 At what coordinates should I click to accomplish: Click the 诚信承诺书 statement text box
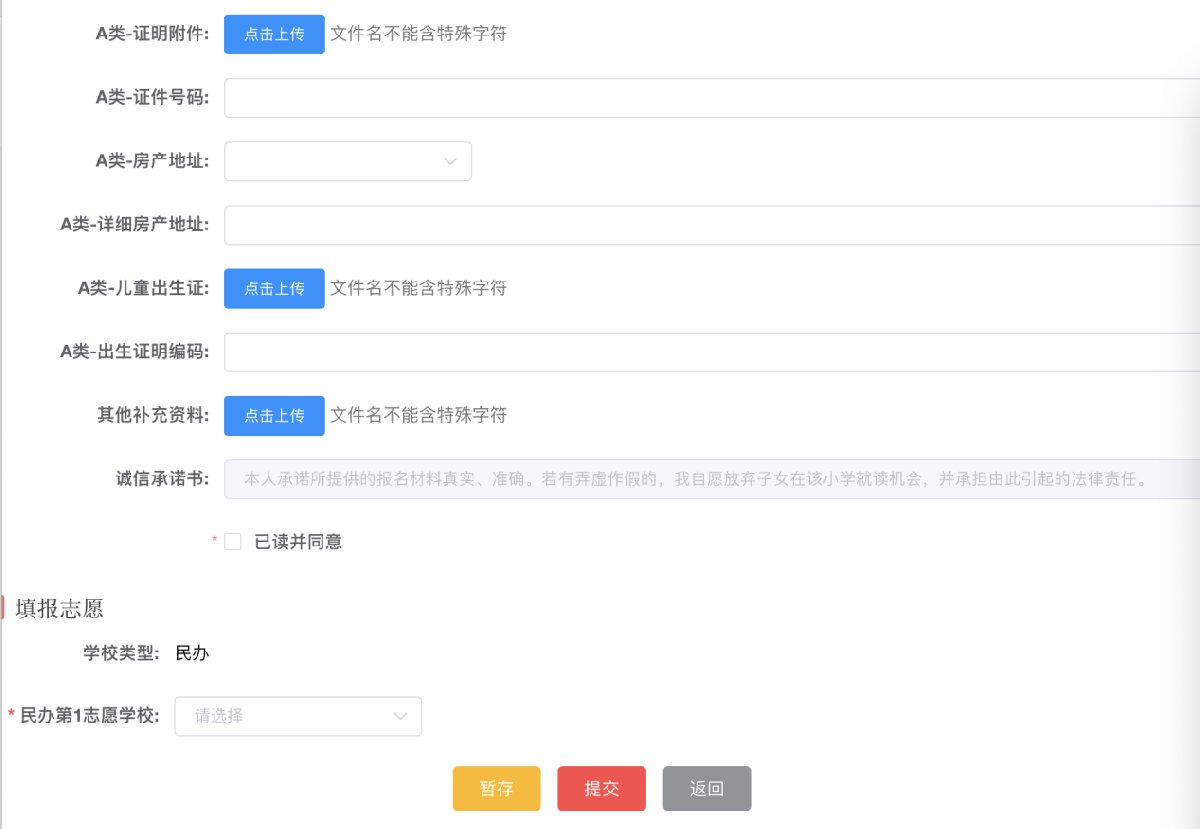coord(700,479)
